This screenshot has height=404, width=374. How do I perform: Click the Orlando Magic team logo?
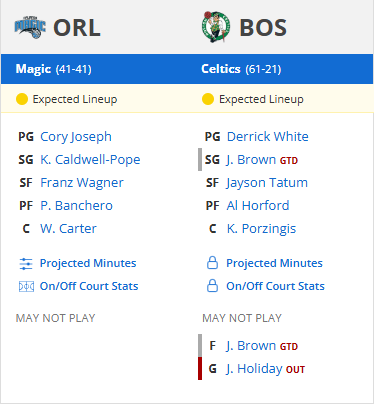[x=30, y=27]
